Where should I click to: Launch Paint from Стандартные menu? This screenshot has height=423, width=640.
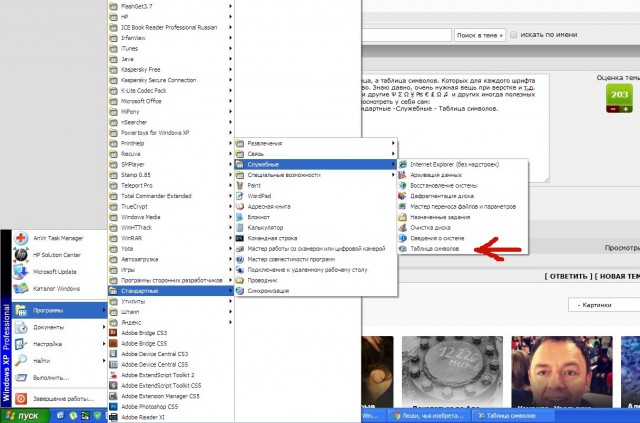point(316,185)
